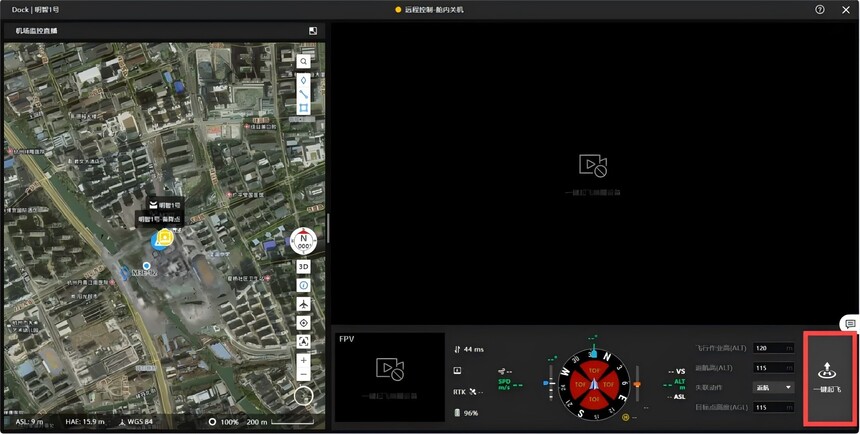
Task: Close the Dock control window
Action: [846, 10]
